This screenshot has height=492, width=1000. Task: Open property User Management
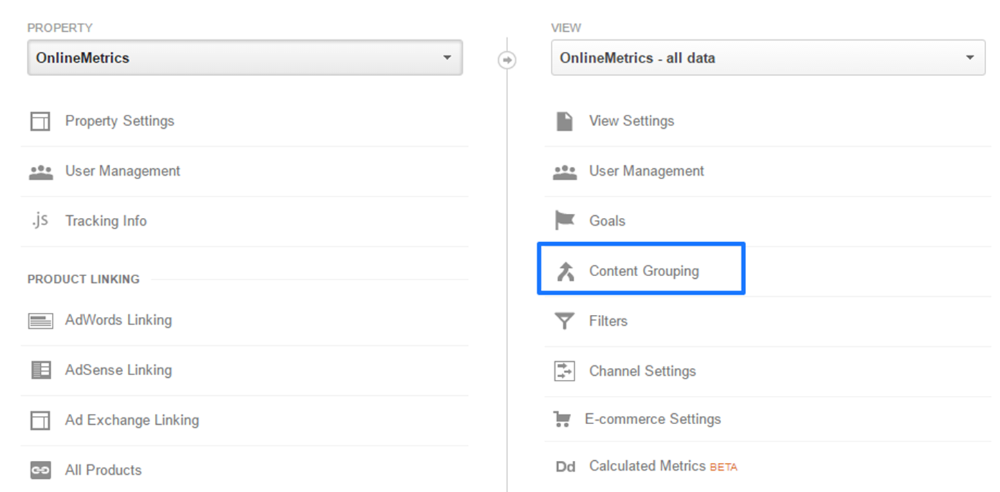pos(122,171)
